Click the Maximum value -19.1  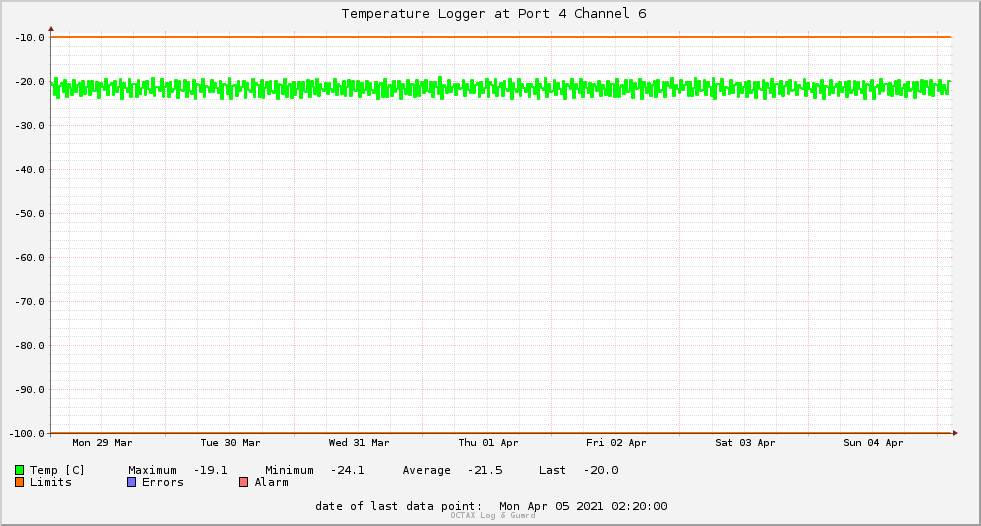tap(210, 470)
